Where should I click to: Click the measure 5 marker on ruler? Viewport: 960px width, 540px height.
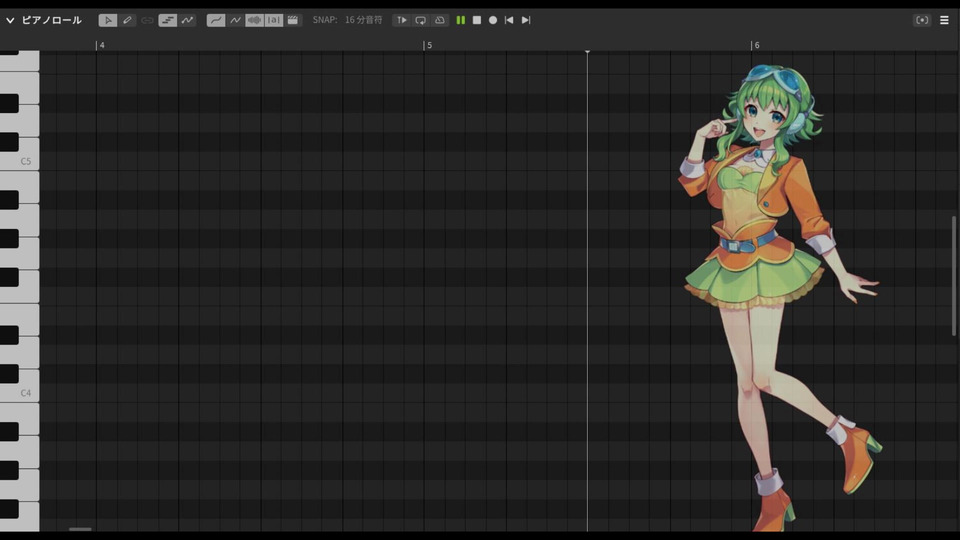(427, 45)
